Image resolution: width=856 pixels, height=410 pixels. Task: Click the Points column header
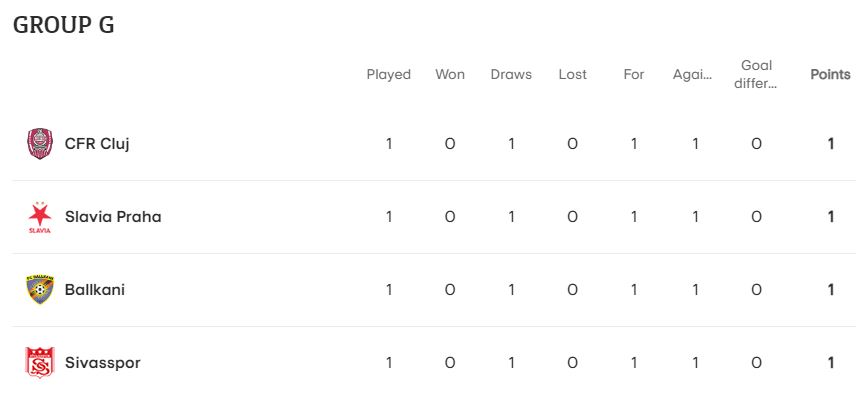830,74
